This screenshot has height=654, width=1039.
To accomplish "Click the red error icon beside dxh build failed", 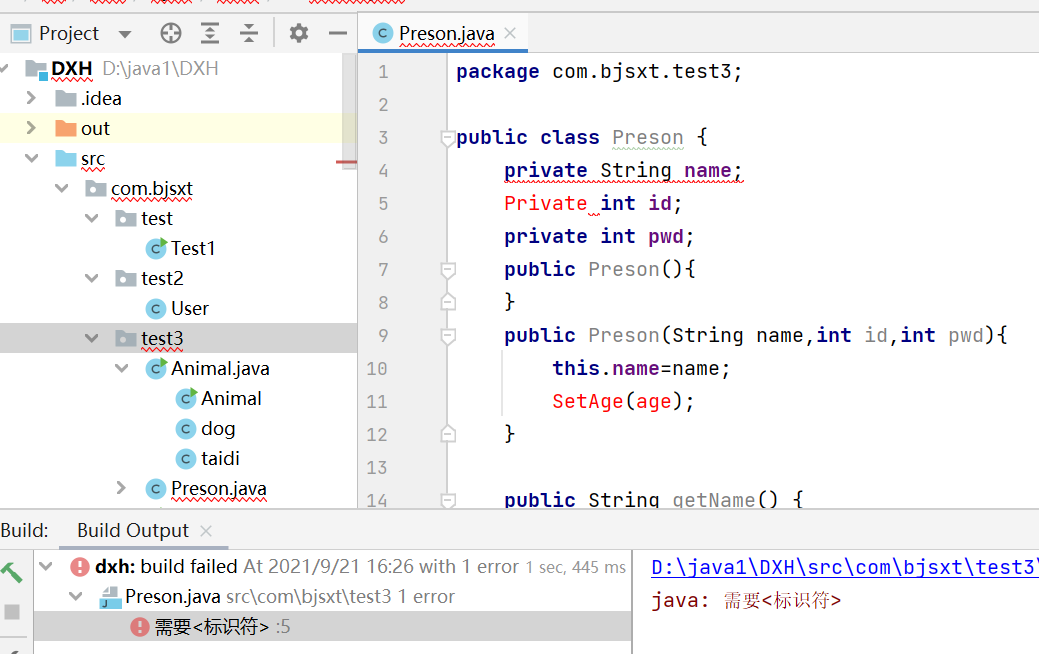I will point(80,567).
